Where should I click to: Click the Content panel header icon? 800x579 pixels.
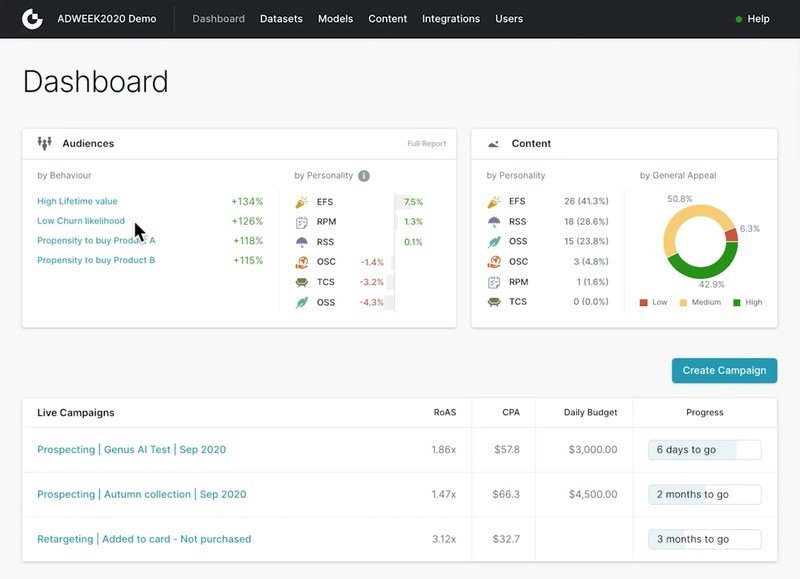493,144
